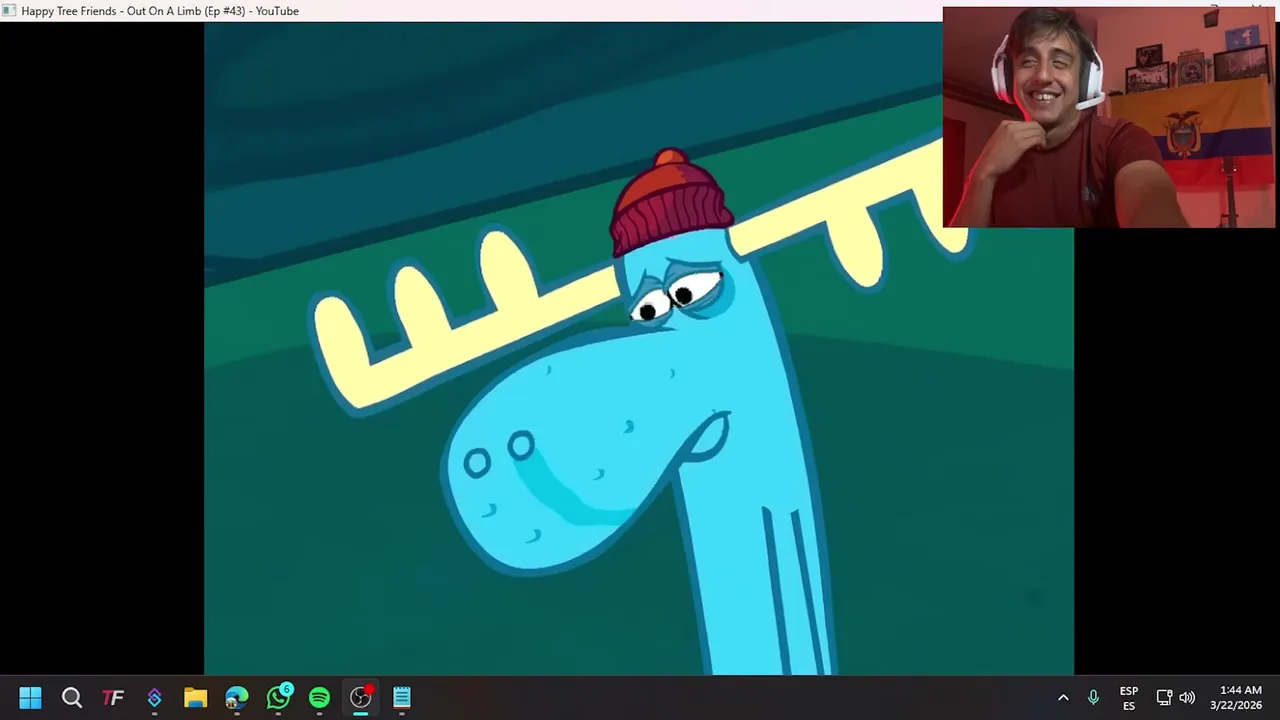
Task: Open File Explorer from taskbar
Action: pyautogui.click(x=195, y=697)
